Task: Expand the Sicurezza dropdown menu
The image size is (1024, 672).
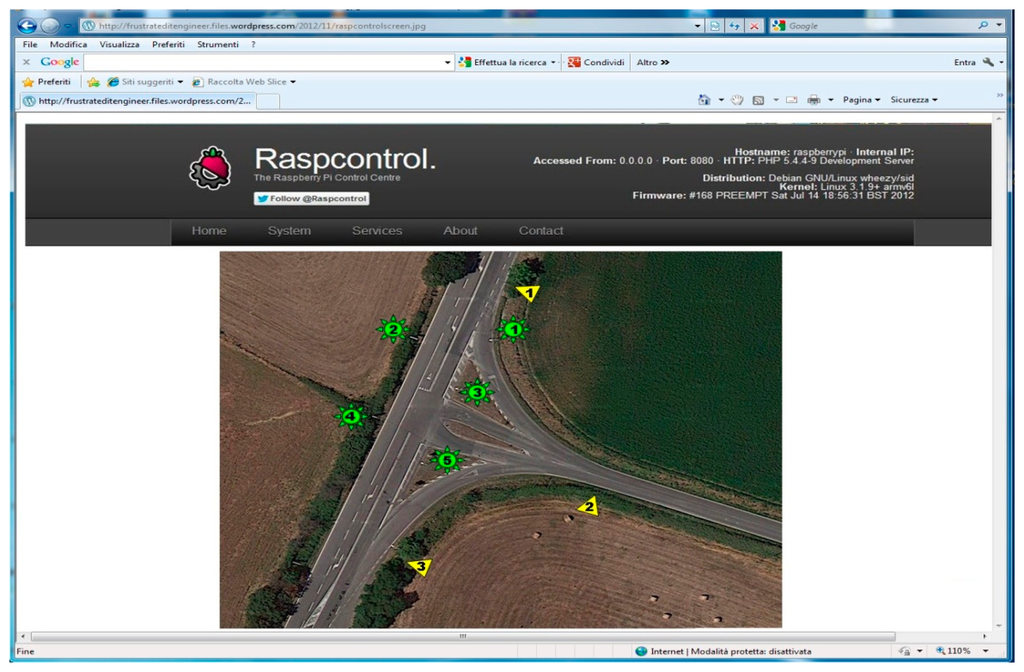Action: point(914,100)
